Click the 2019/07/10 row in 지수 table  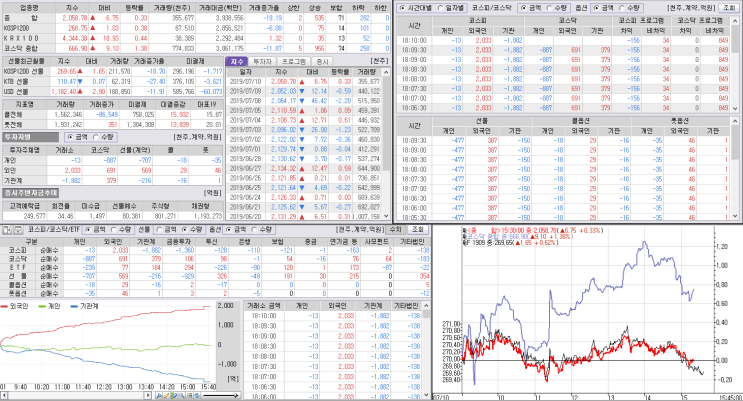pyautogui.click(x=304, y=82)
